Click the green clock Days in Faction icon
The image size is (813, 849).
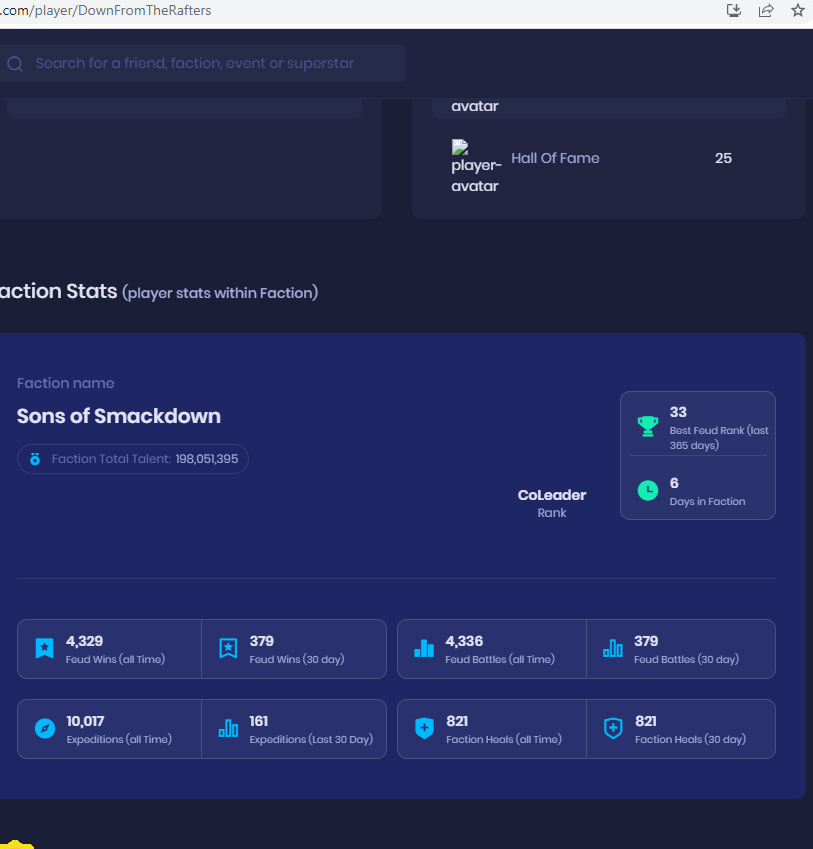coord(648,491)
